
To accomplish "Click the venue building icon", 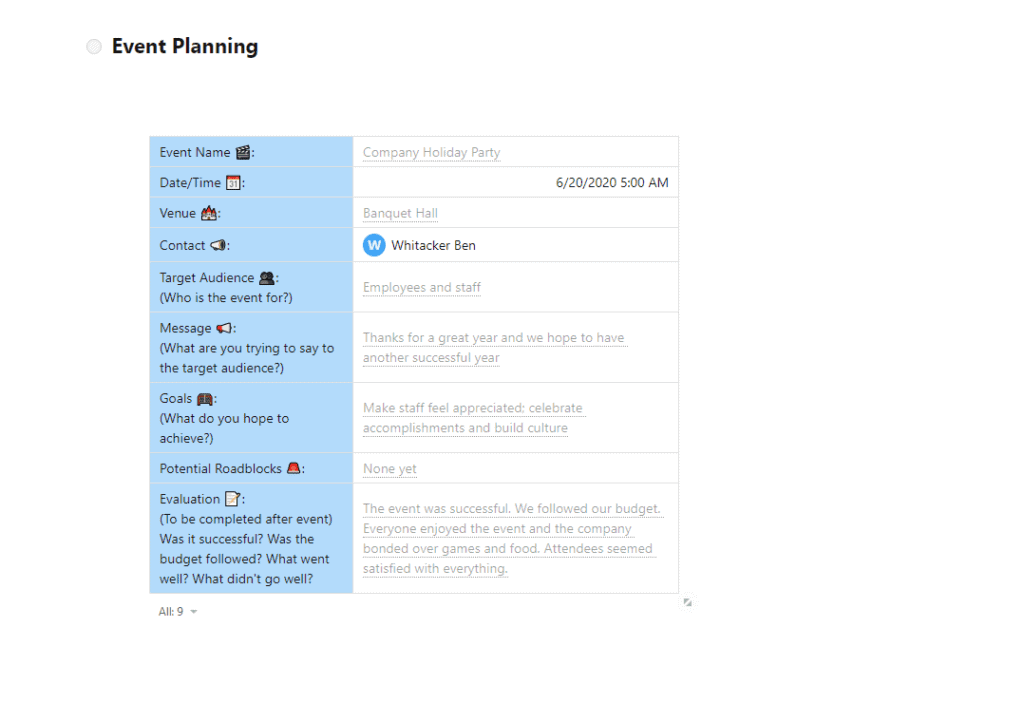I will click(208, 214).
